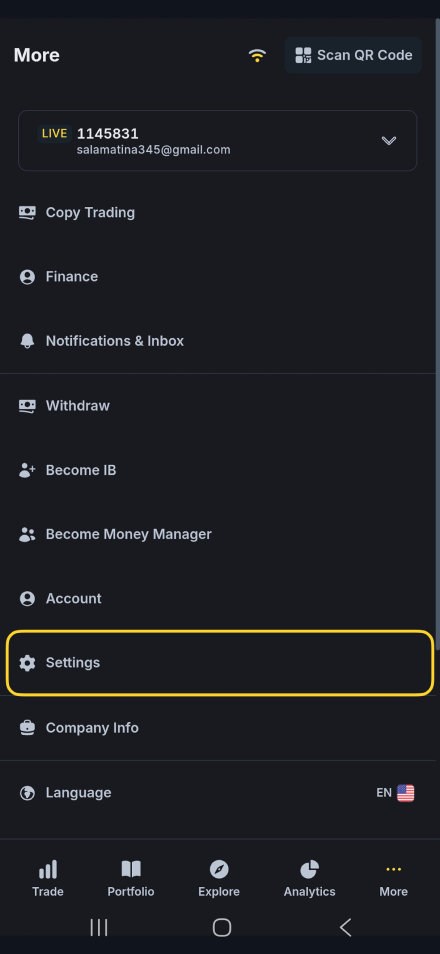Switch to the Portfolio tab
This screenshot has width=440, height=954.
click(131, 879)
